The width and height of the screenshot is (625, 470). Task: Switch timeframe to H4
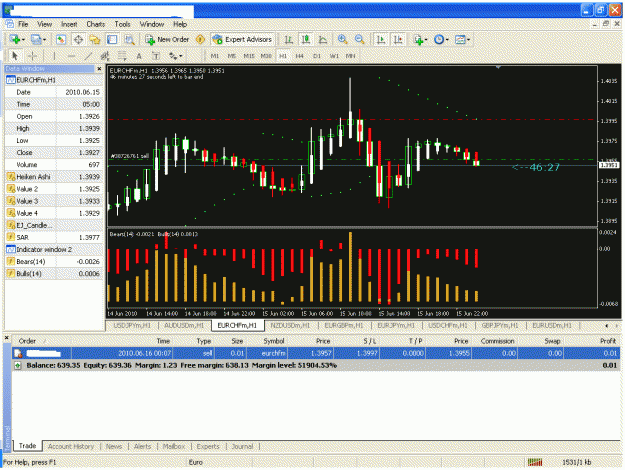coord(299,56)
